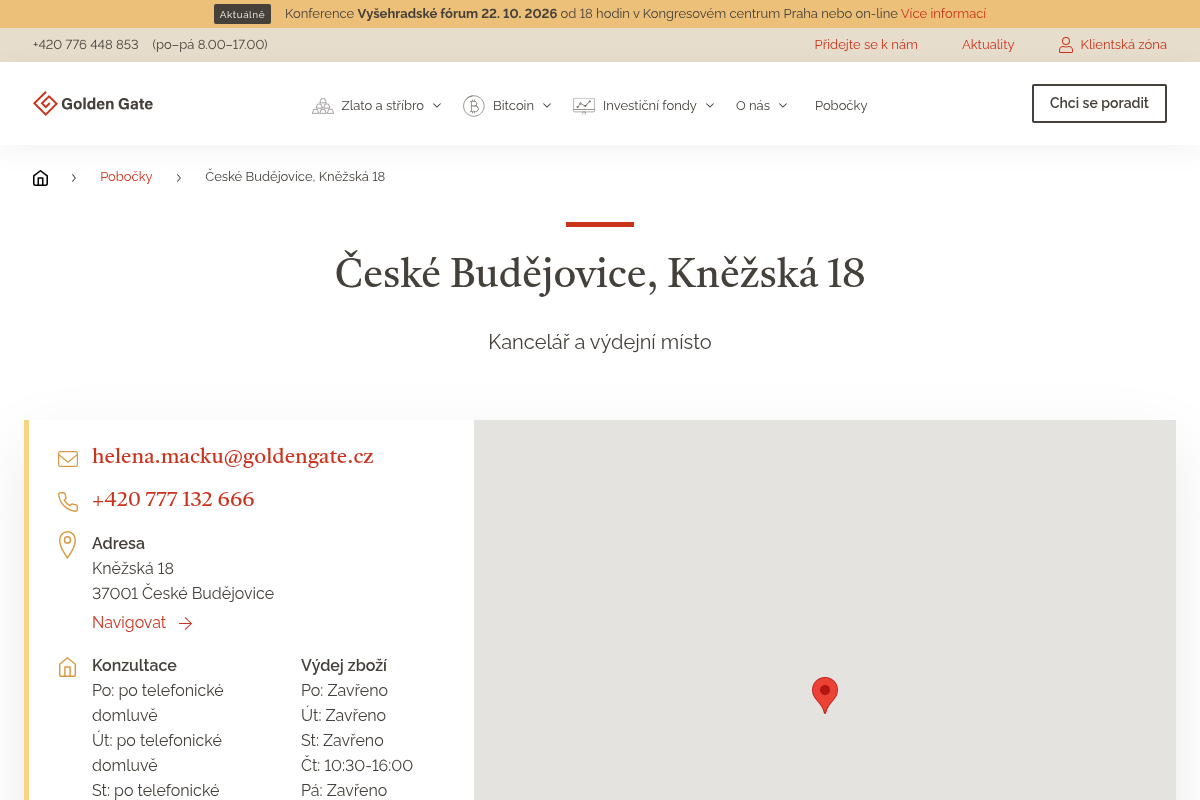The height and width of the screenshot is (800, 1200).
Task: Expand the Investiční fondy chevron
Action: [710, 105]
